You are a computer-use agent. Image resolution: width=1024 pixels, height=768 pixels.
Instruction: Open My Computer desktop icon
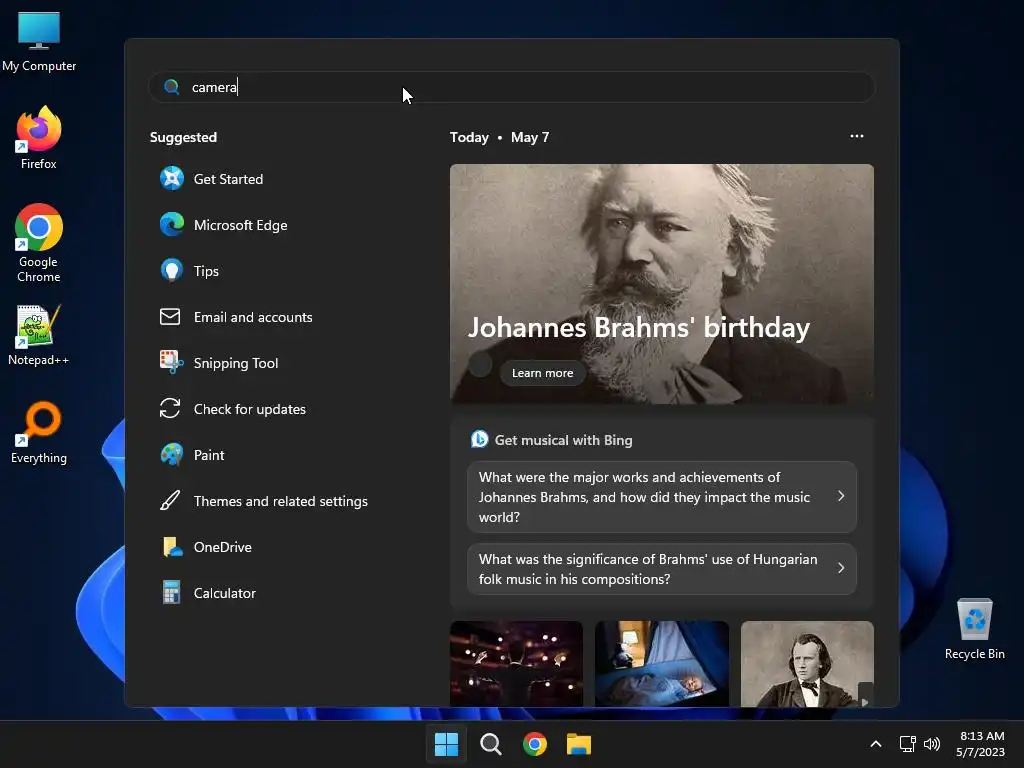(39, 41)
